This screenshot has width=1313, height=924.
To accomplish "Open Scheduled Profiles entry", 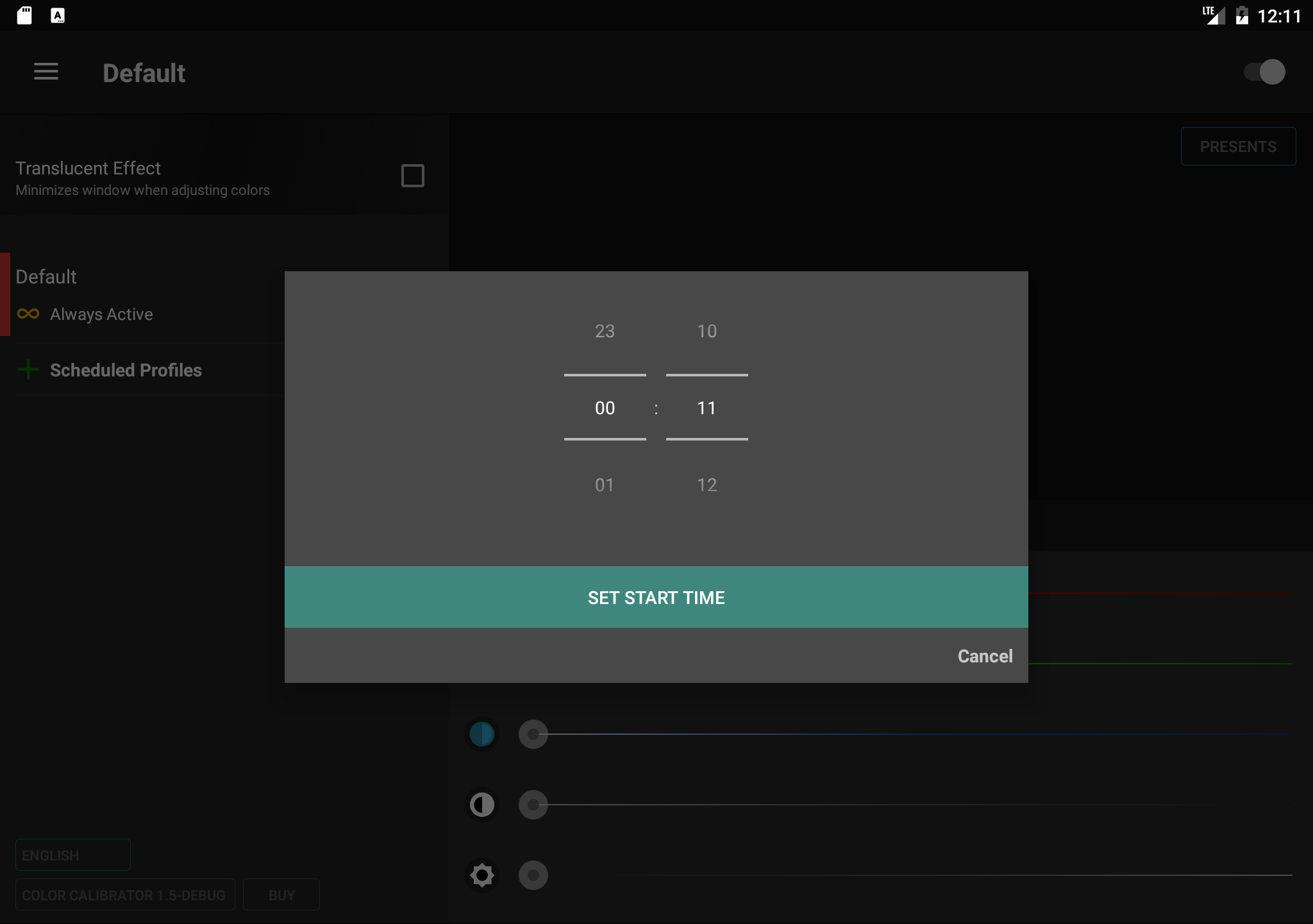I will point(126,371).
